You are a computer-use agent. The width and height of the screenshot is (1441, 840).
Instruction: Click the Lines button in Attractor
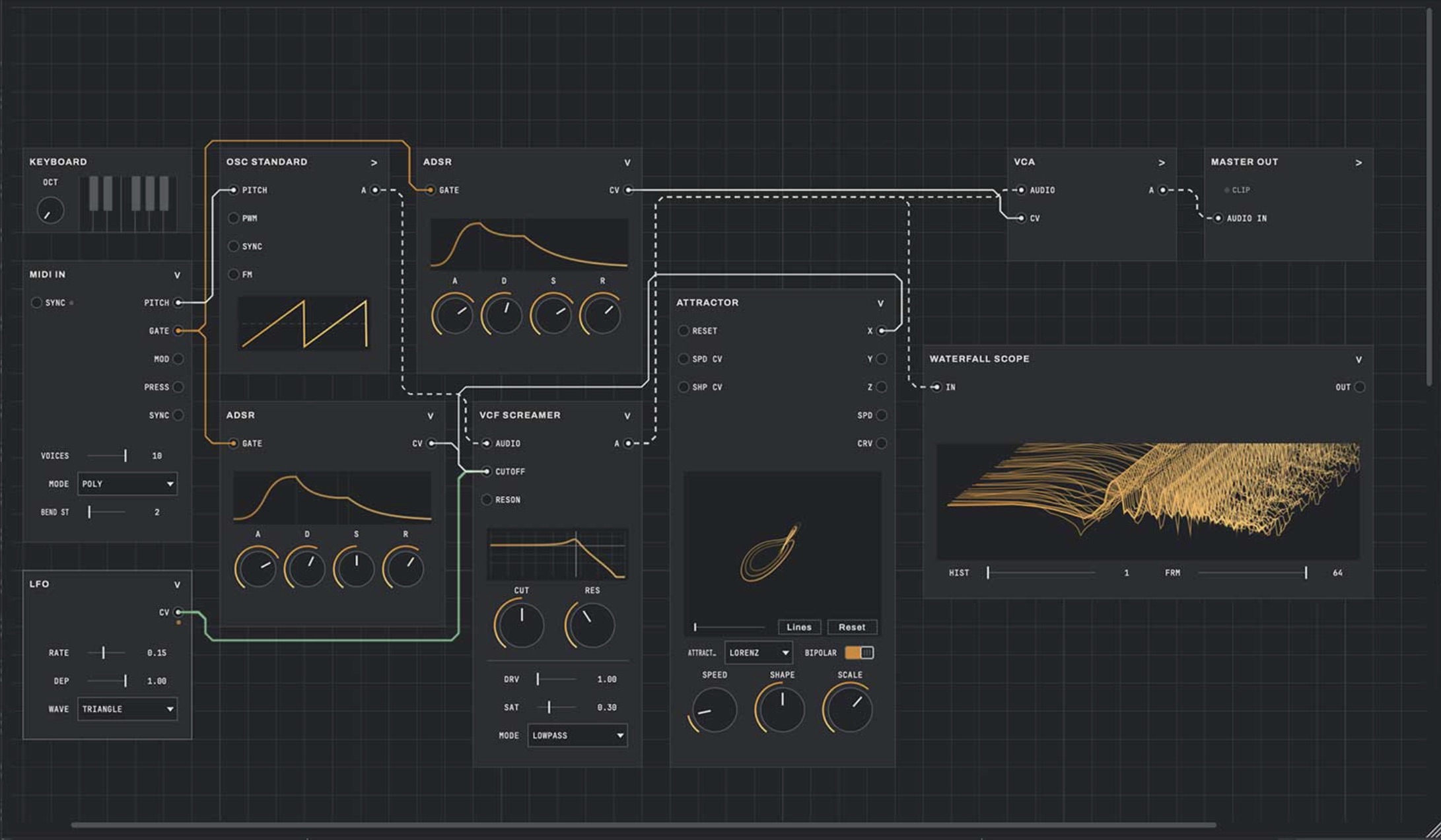(799, 627)
